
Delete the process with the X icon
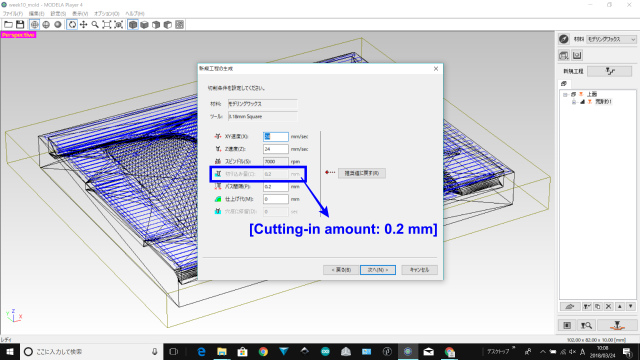(x=609, y=306)
